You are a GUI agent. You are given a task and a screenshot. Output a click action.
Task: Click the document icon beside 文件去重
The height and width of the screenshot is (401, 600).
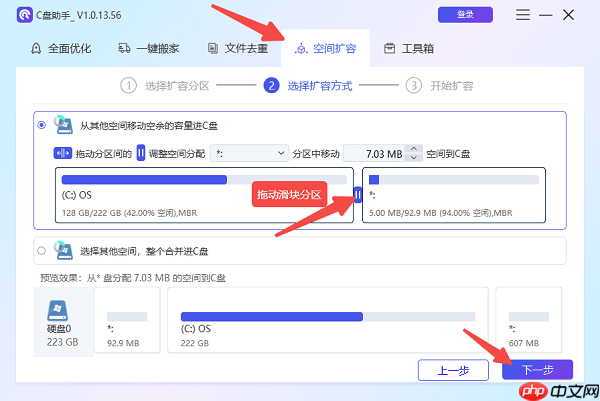coord(213,48)
